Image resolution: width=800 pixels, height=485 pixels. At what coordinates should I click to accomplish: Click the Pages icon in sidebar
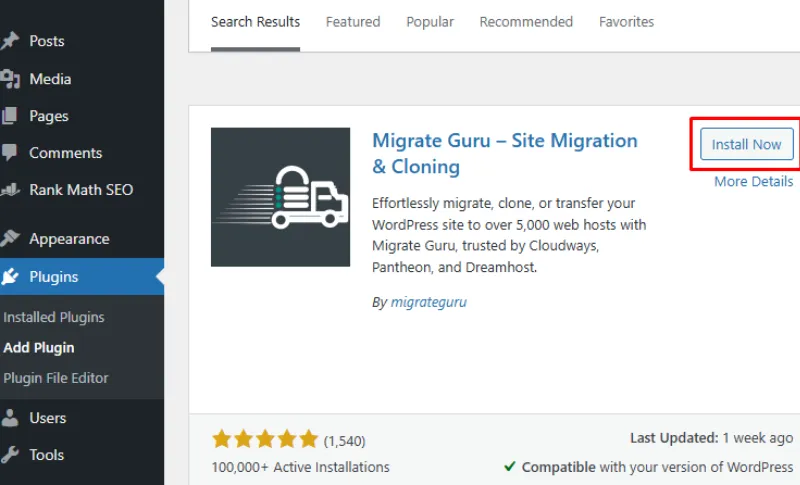click(9, 116)
